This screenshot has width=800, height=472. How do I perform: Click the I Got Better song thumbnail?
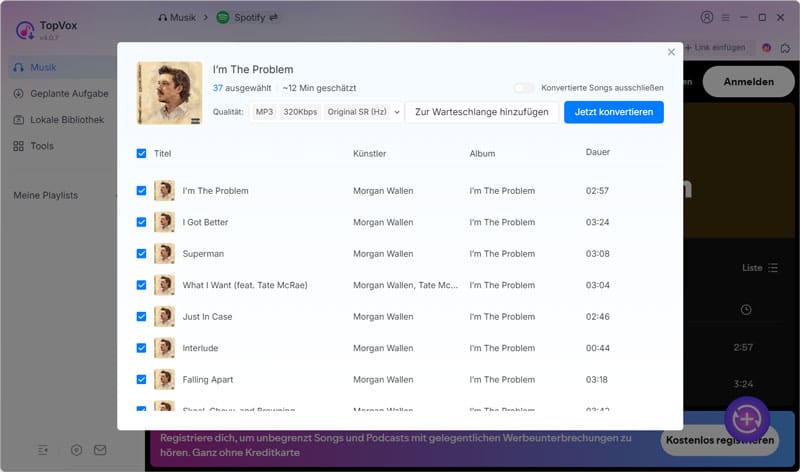(x=164, y=222)
